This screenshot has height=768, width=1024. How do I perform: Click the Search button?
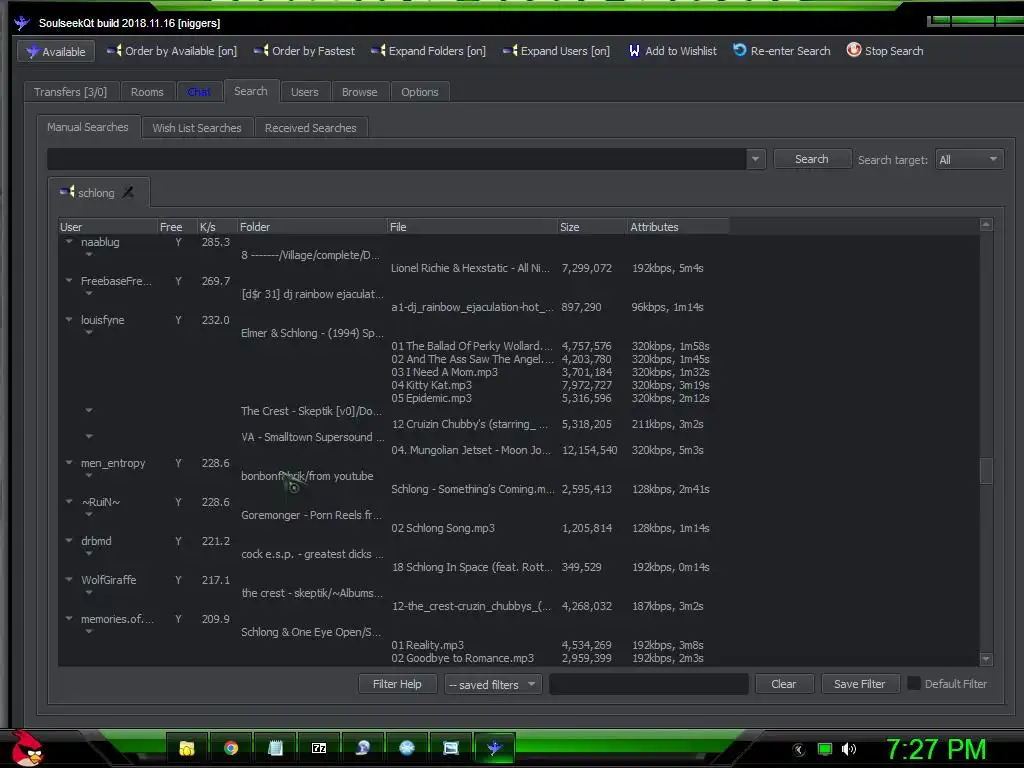pyautogui.click(x=812, y=159)
